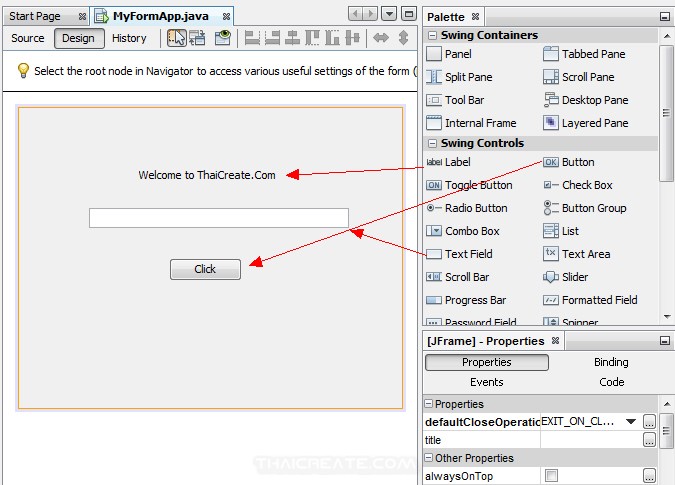Collapse the Properties section in JFrame Properties
Screen dimensions: 675x485
click(x=429, y=404)
